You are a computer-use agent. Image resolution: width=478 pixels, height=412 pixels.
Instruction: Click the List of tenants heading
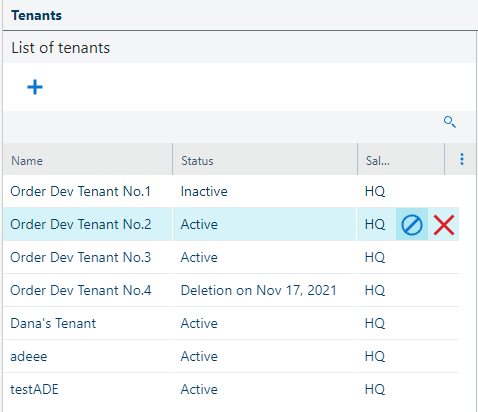click(60, 47)
